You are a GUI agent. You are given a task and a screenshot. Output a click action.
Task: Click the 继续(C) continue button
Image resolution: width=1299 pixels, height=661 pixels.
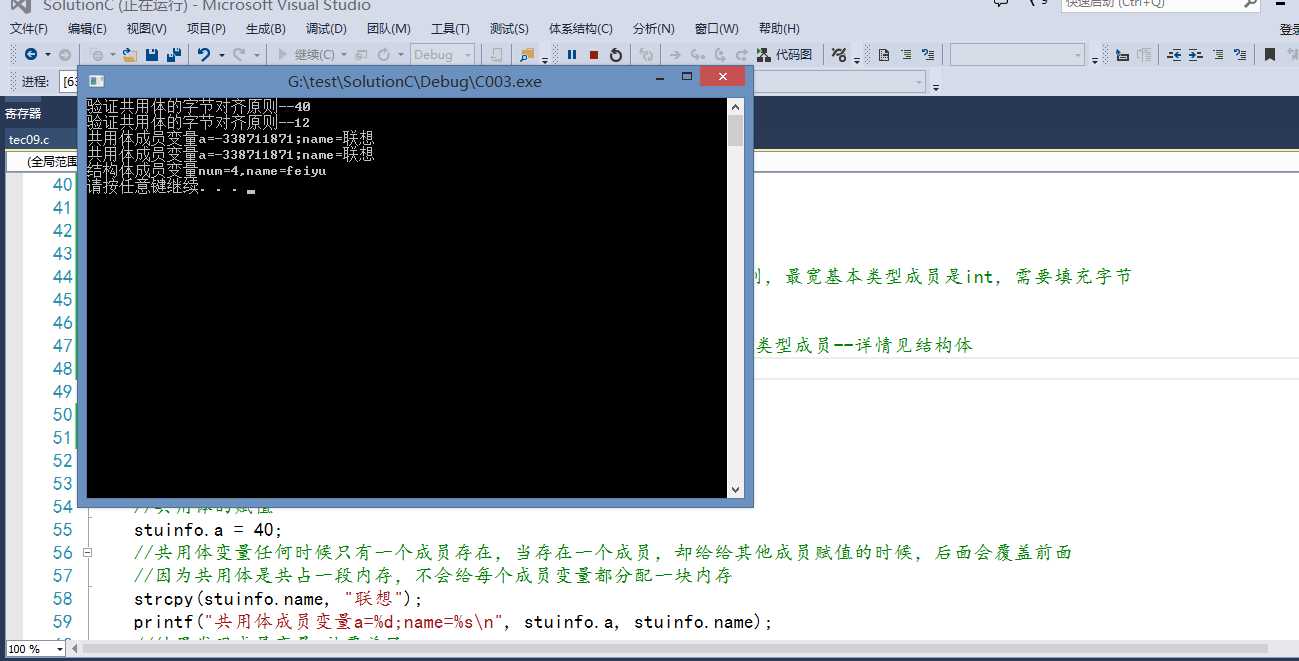pyautogui.click(x=306, y=55)
